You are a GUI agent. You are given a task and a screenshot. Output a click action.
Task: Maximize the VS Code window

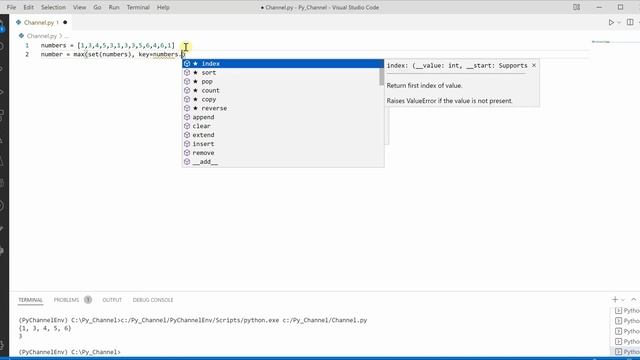(x=620, y=7)
